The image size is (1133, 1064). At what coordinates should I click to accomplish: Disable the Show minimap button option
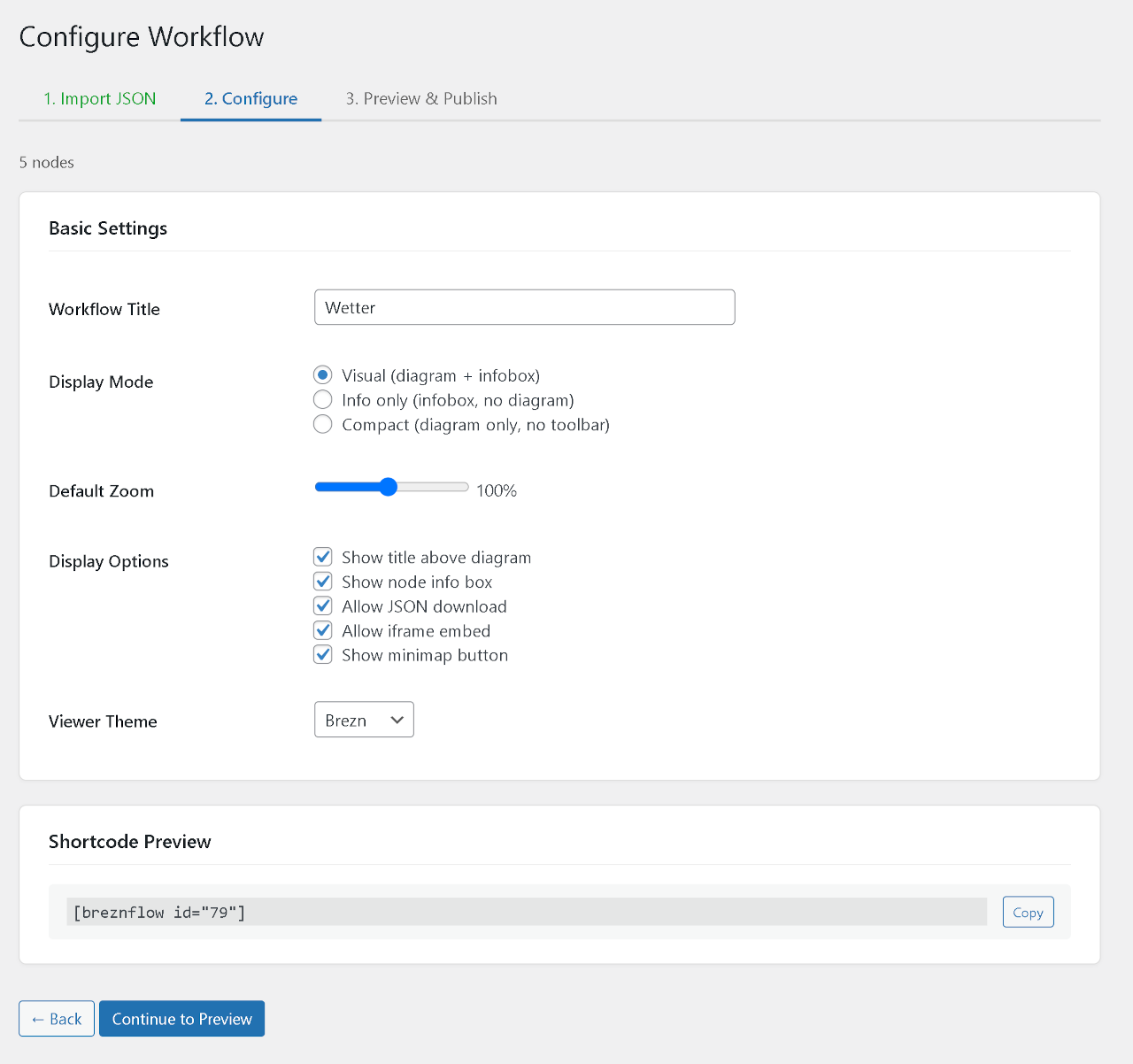tap(323, 653)
